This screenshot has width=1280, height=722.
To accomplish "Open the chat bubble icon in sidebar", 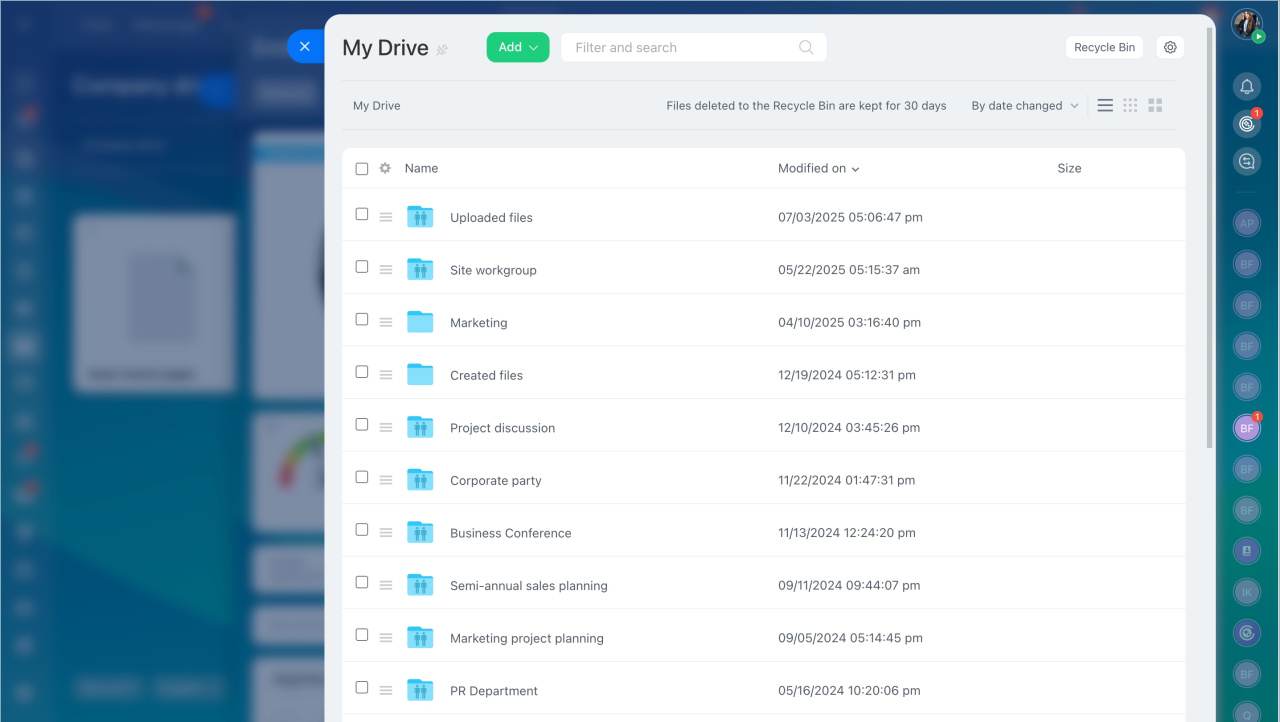I will click(1246, 161).
